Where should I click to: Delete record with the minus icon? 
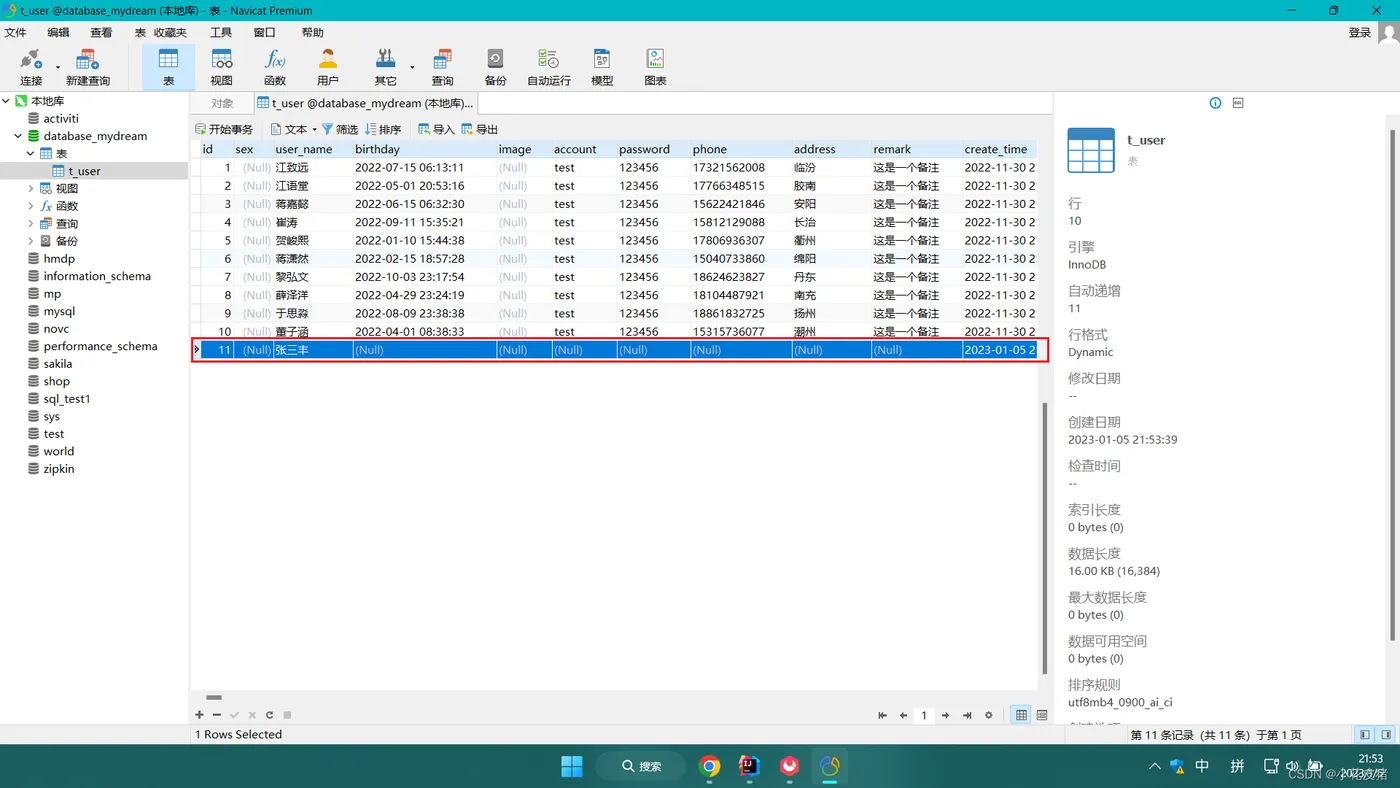point(216,715)
